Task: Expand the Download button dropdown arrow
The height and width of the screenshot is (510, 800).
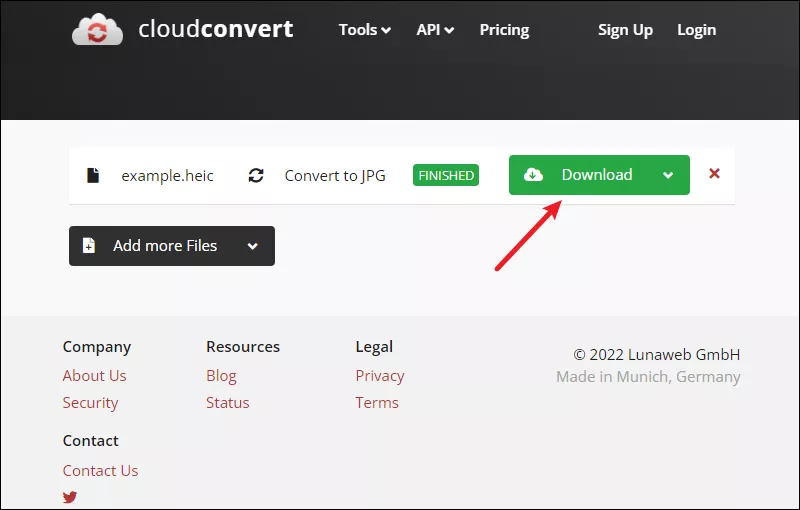Action: pyautogui.click(x=668, y=175)
